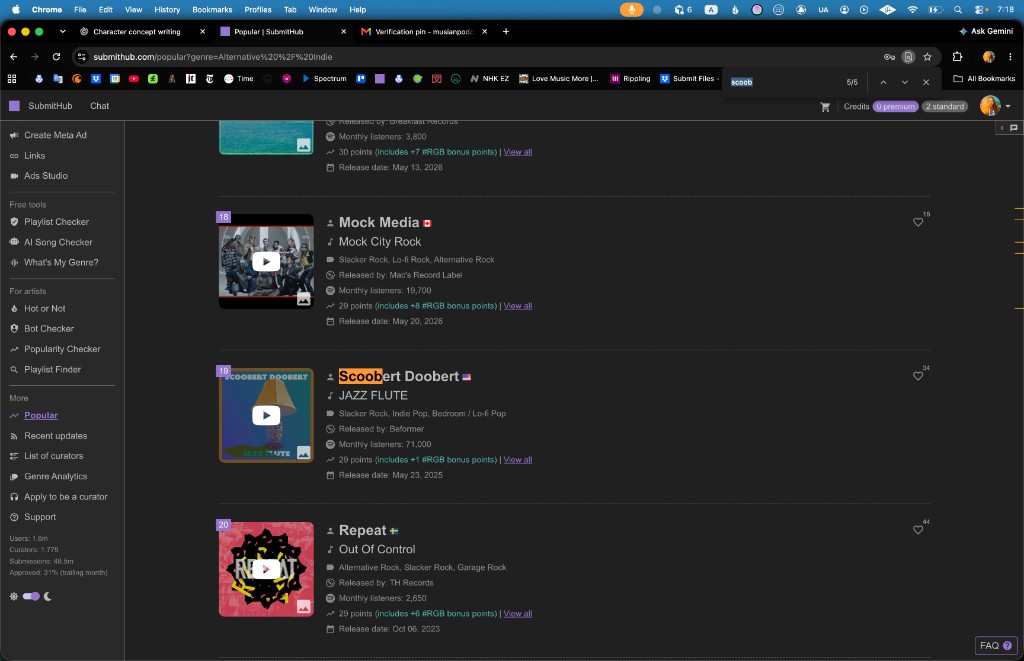1024x661 pixels.
Task: Click the sun icon by theme toggle
Action: click(x=14, y=596)
